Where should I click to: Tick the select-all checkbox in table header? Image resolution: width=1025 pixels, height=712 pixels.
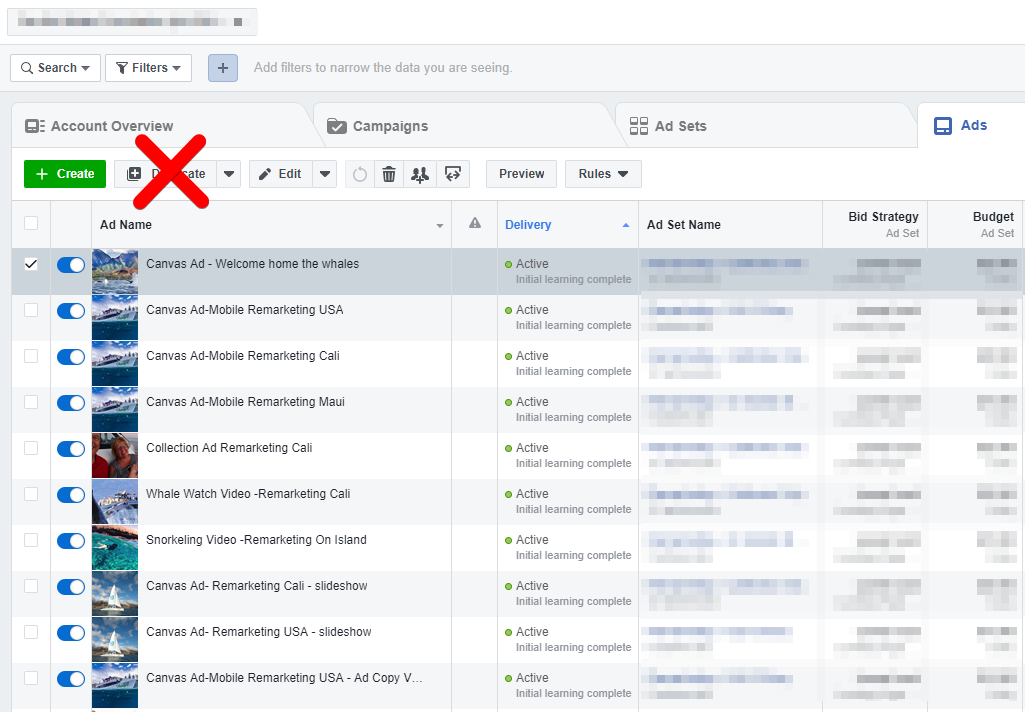pyautogui.click(x=31, y=223)
